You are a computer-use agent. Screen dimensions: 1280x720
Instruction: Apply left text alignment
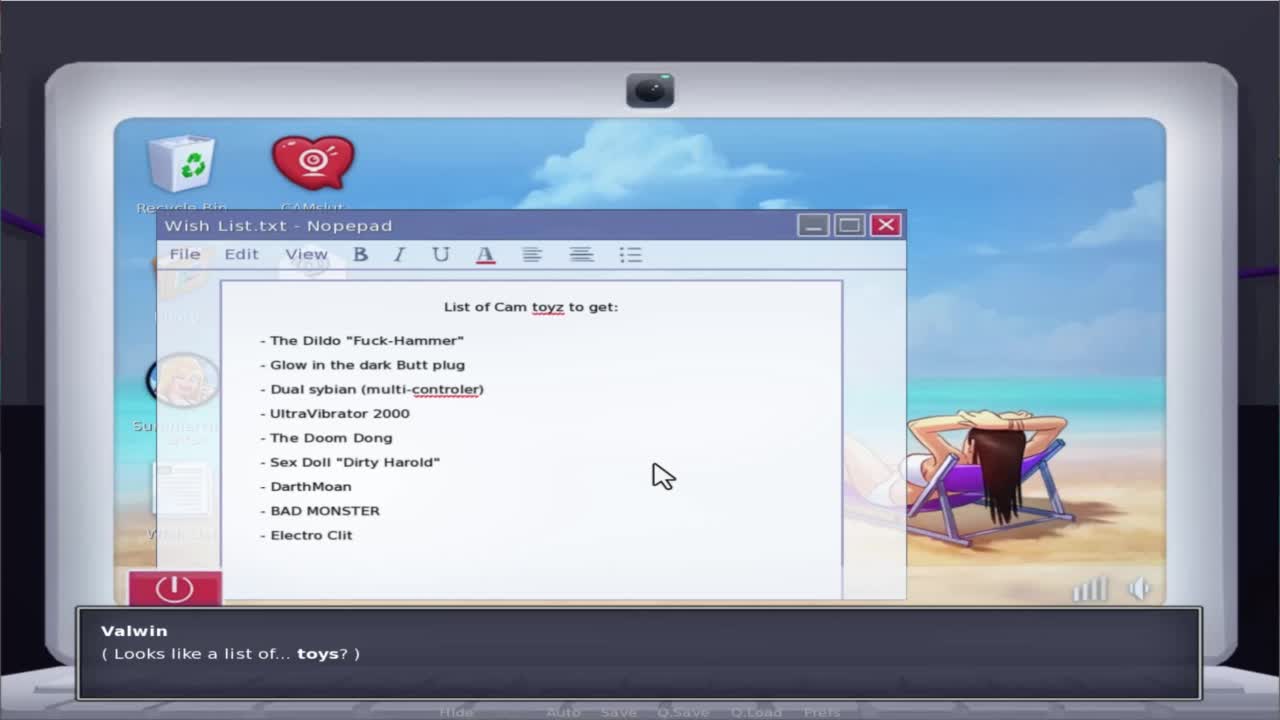click(532, 255)
